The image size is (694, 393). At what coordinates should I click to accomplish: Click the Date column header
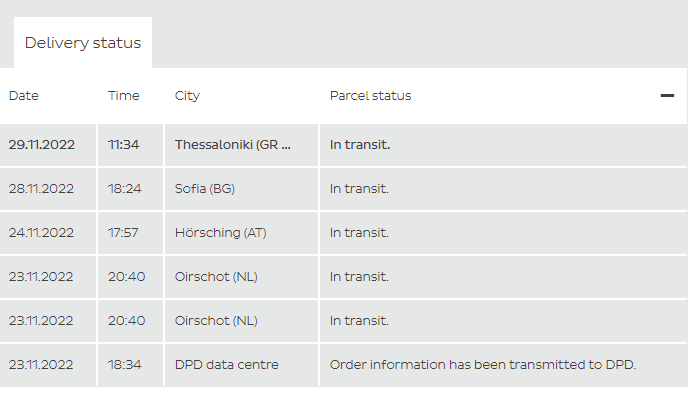(x=23, y=96)
